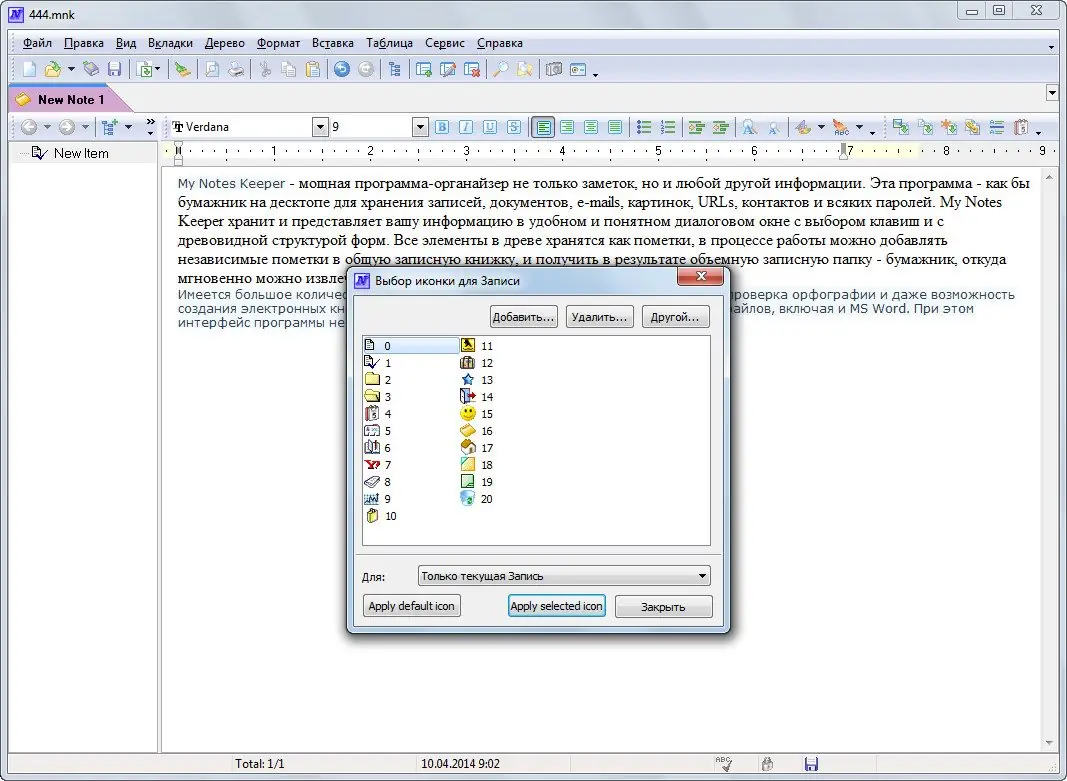Click the print preview icon
The image size is (1067, 781).
pyautogui.click(x=212, y=69)
